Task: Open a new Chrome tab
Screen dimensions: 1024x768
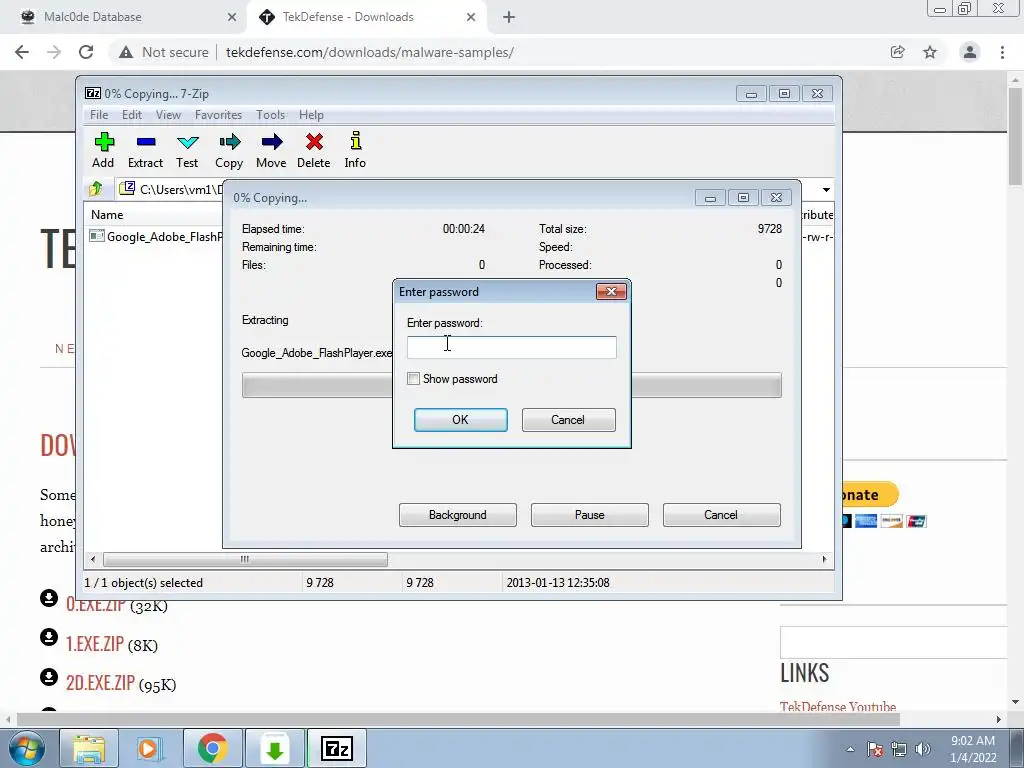Action: 509,18
